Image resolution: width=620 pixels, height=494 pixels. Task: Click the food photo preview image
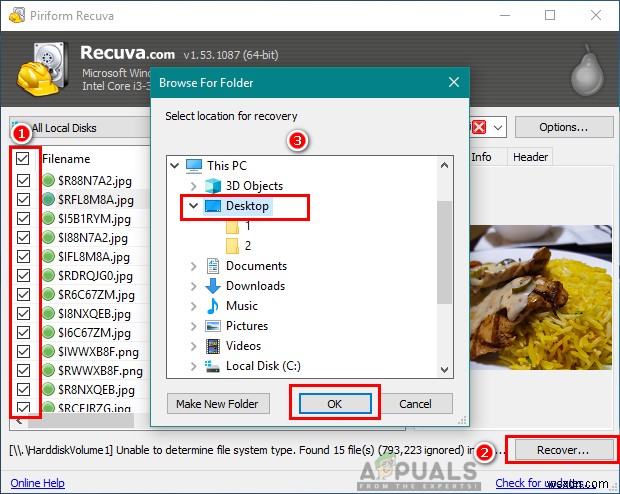[x=541, y=297]
